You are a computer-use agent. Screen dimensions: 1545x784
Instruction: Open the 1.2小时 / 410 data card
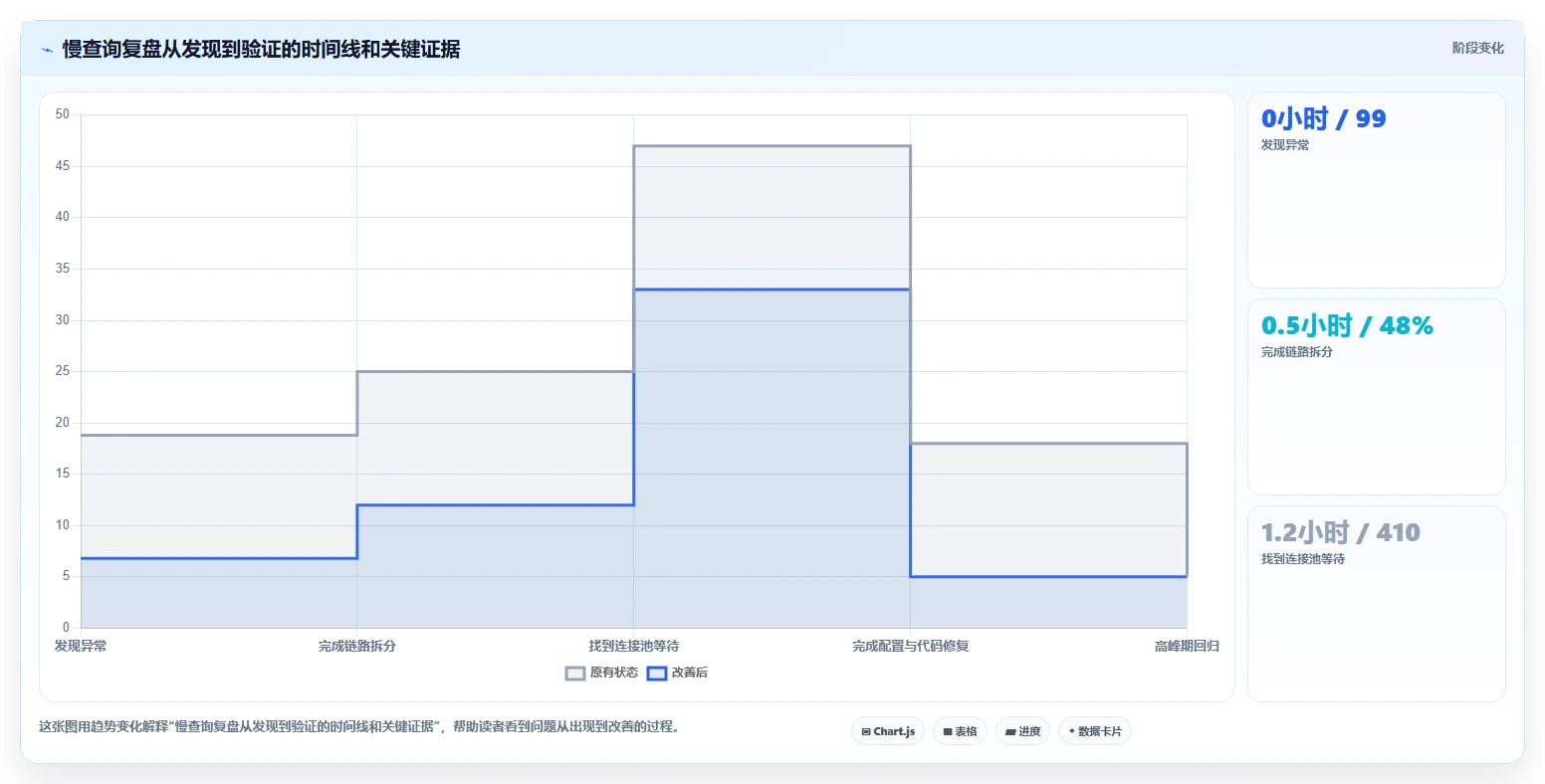coord(1376,604)
